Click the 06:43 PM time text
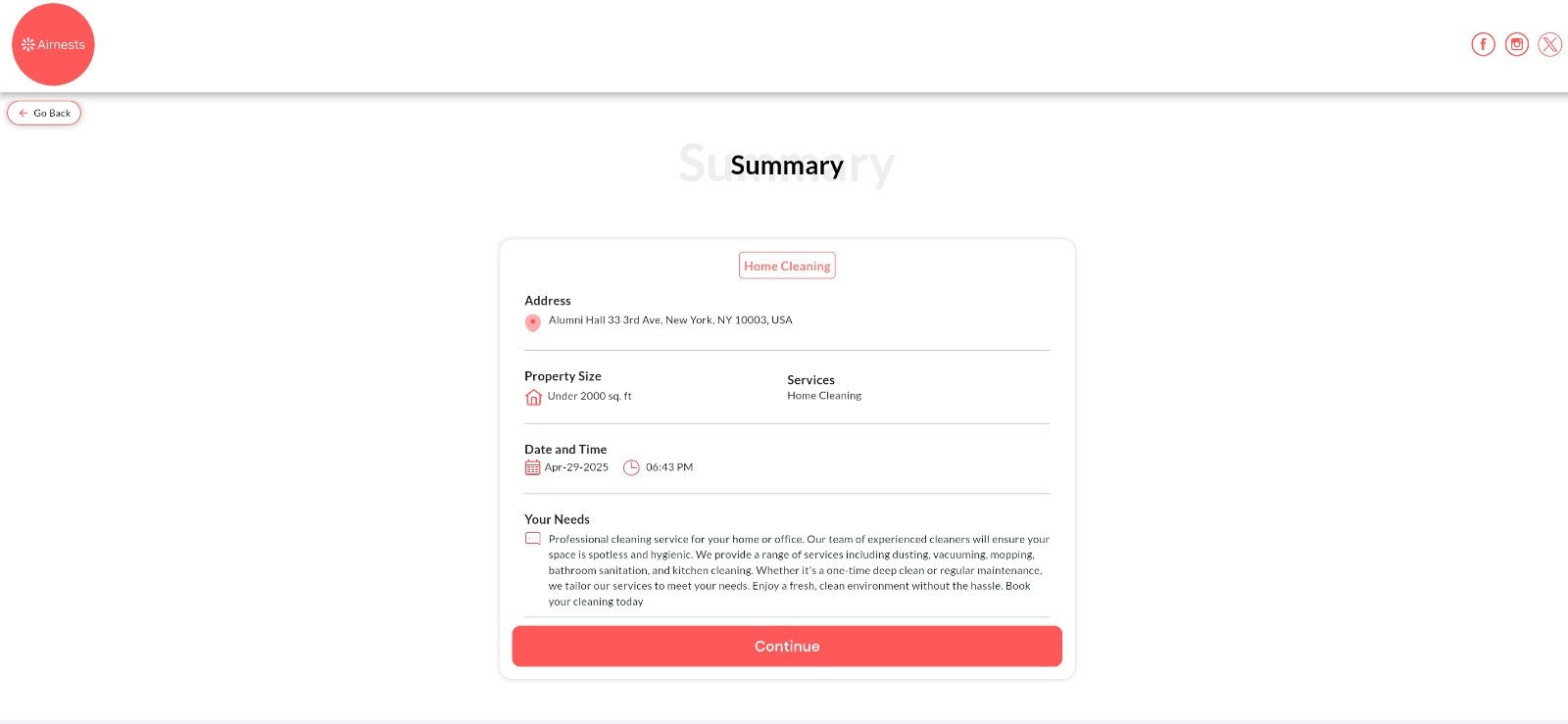Image resolution: width=1568 pixels, height=724 pixels. [x=669, y=468]
